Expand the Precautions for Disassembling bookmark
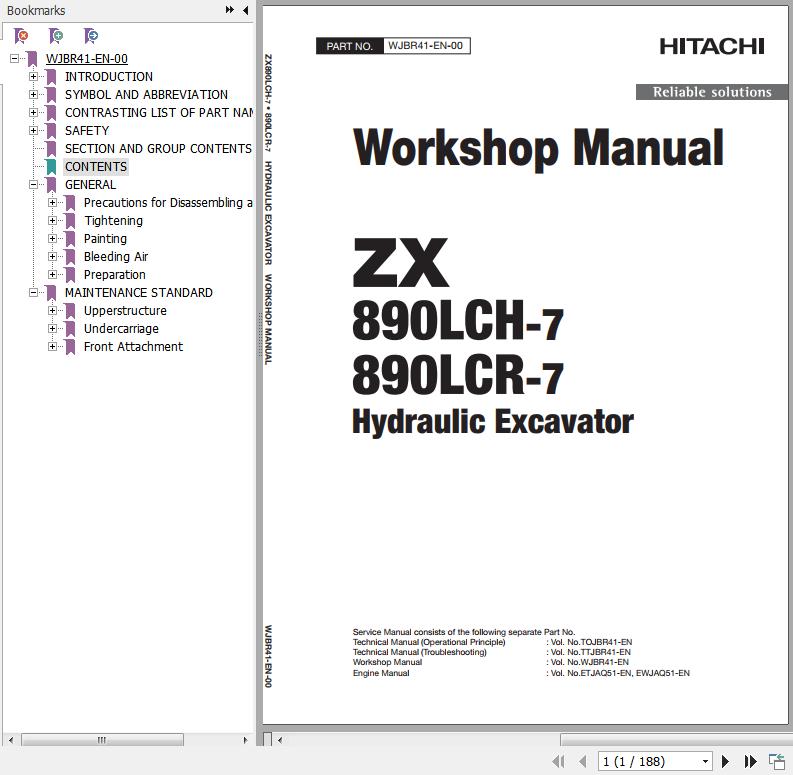This screenshot has height=775, width=793. [x=53, y=203]
